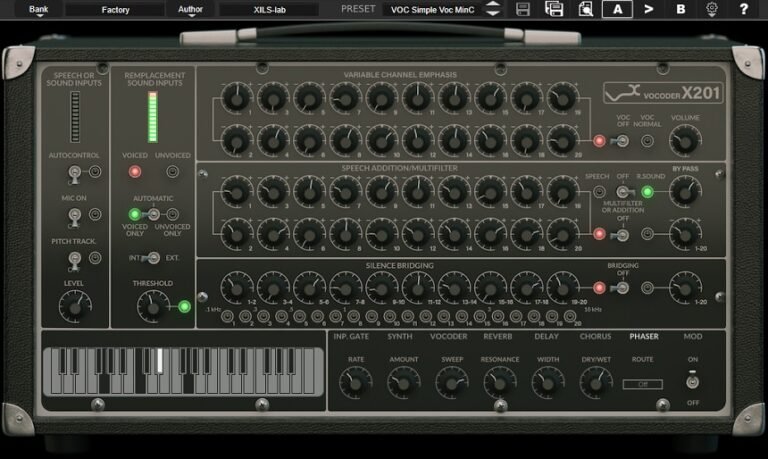Copy A to B with the arrow icon
Image resolution: width=768 pixels, height=459 pixels.
(x=648, y=9)
